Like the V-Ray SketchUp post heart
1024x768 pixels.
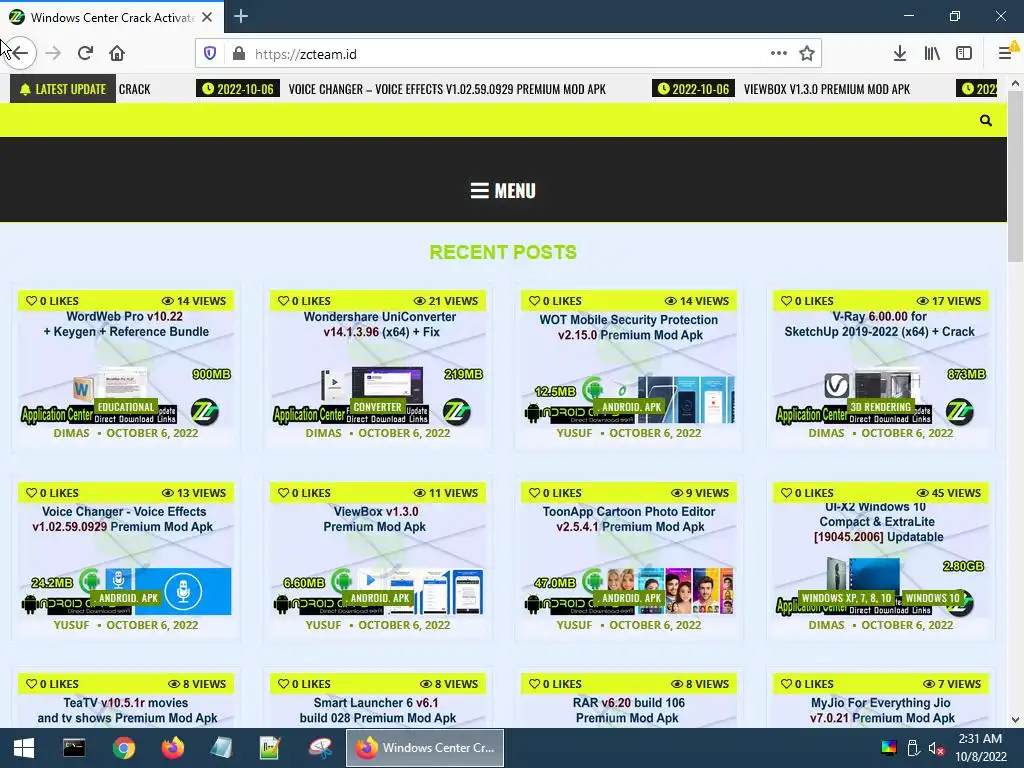[x=786, y=300]
